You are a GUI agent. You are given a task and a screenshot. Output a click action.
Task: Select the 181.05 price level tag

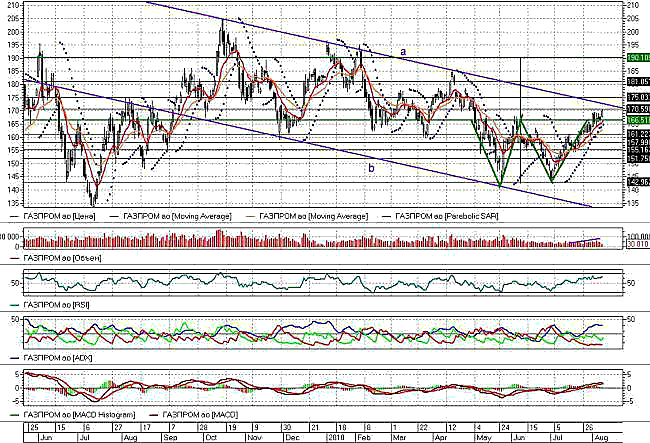[x=638, y=82]
